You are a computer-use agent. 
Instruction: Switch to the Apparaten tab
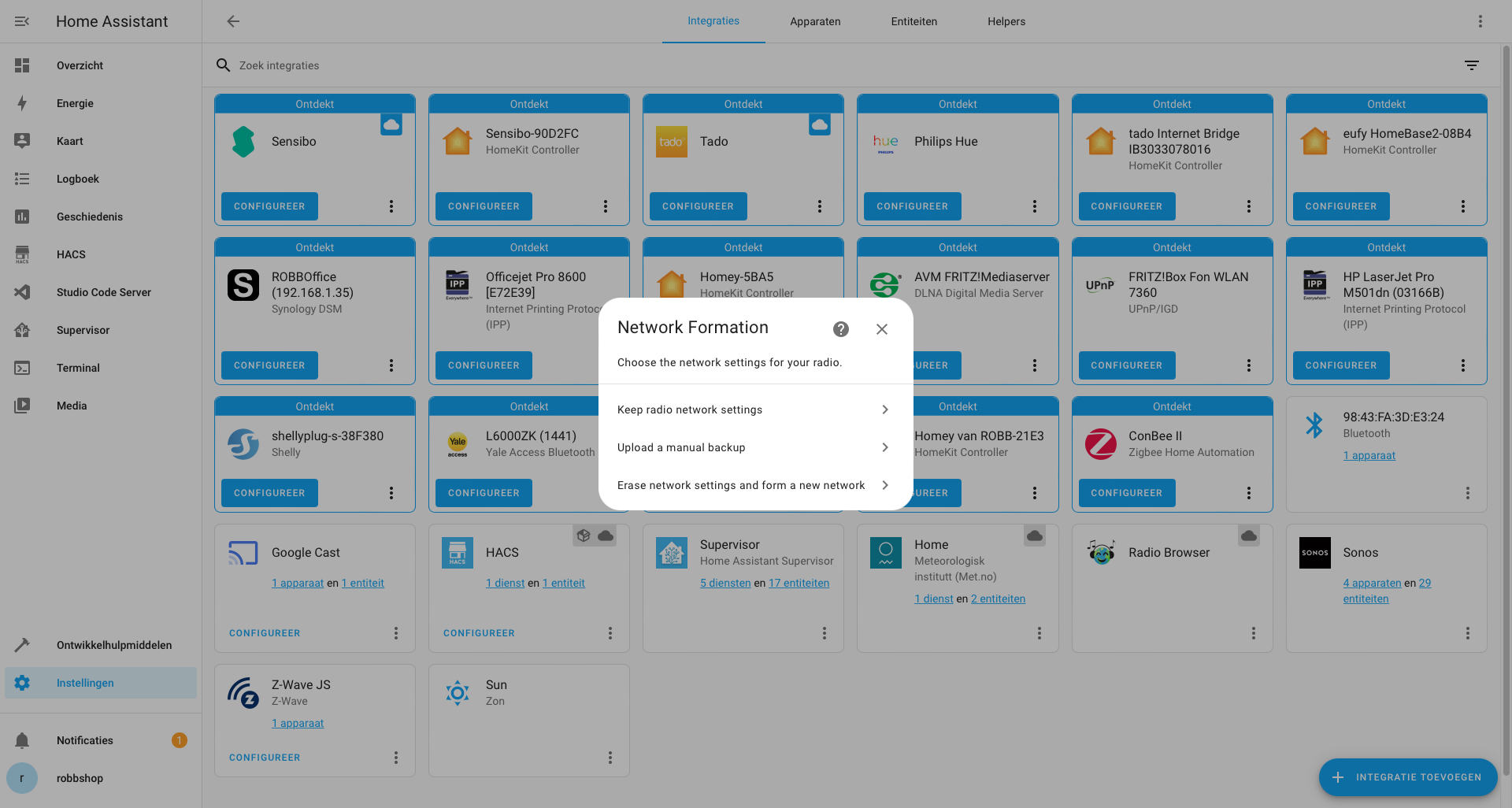coord(815,21)
